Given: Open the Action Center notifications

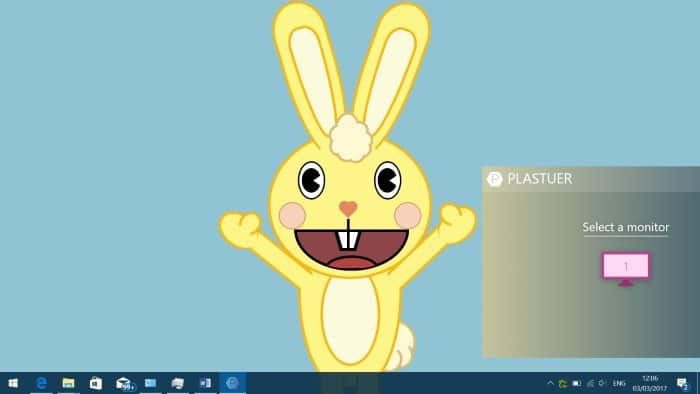Looking at the screenshot, I should point(682,383).
